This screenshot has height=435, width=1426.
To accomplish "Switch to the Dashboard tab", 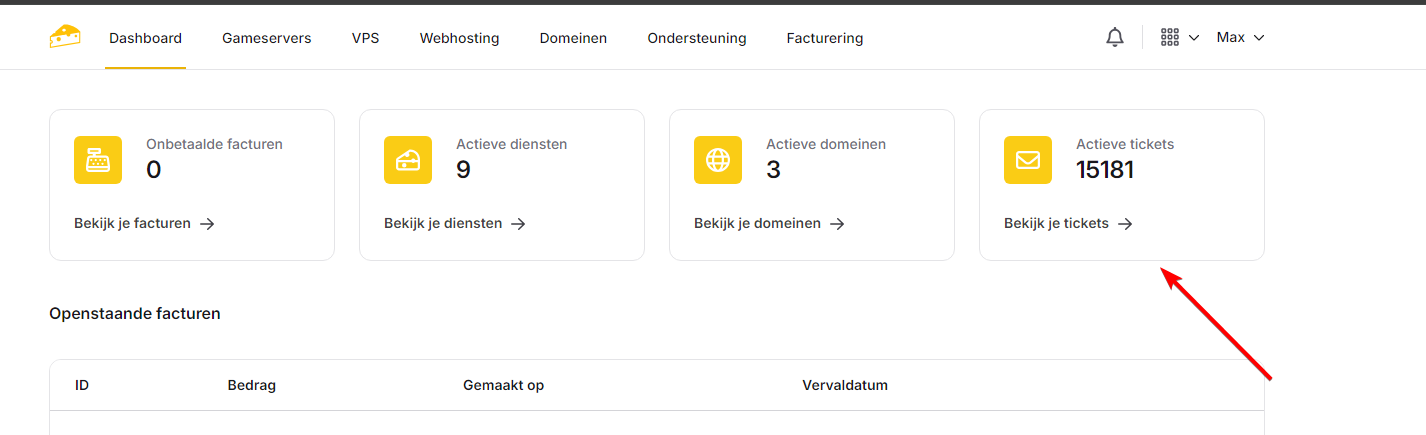I will [145, 39].
